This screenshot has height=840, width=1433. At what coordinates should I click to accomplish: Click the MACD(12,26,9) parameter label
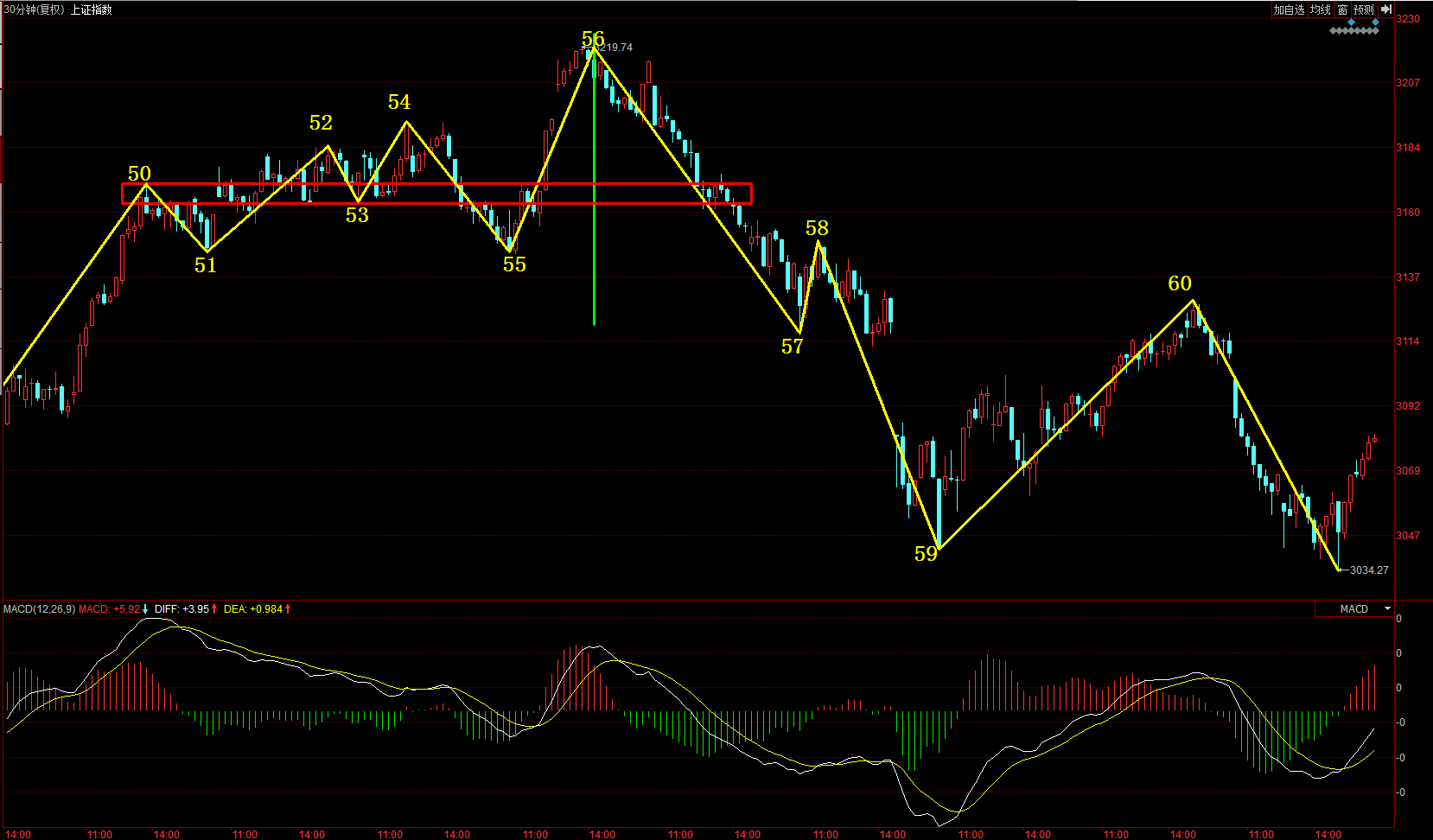pos(39,609)
